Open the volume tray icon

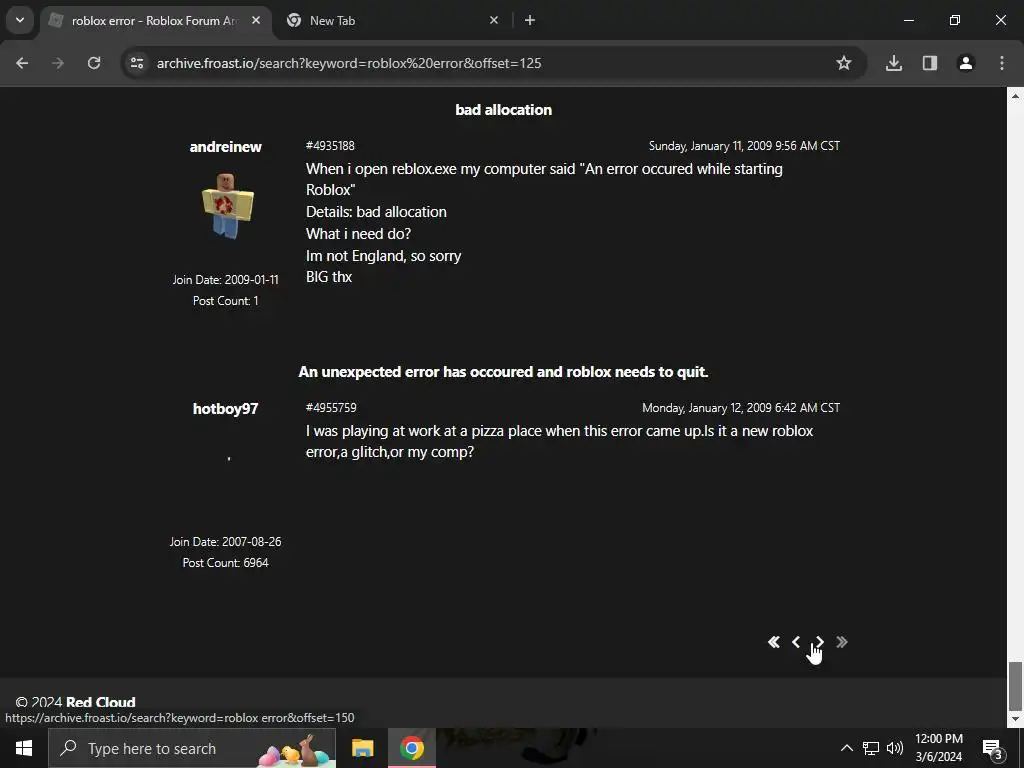tap(895, 748)
